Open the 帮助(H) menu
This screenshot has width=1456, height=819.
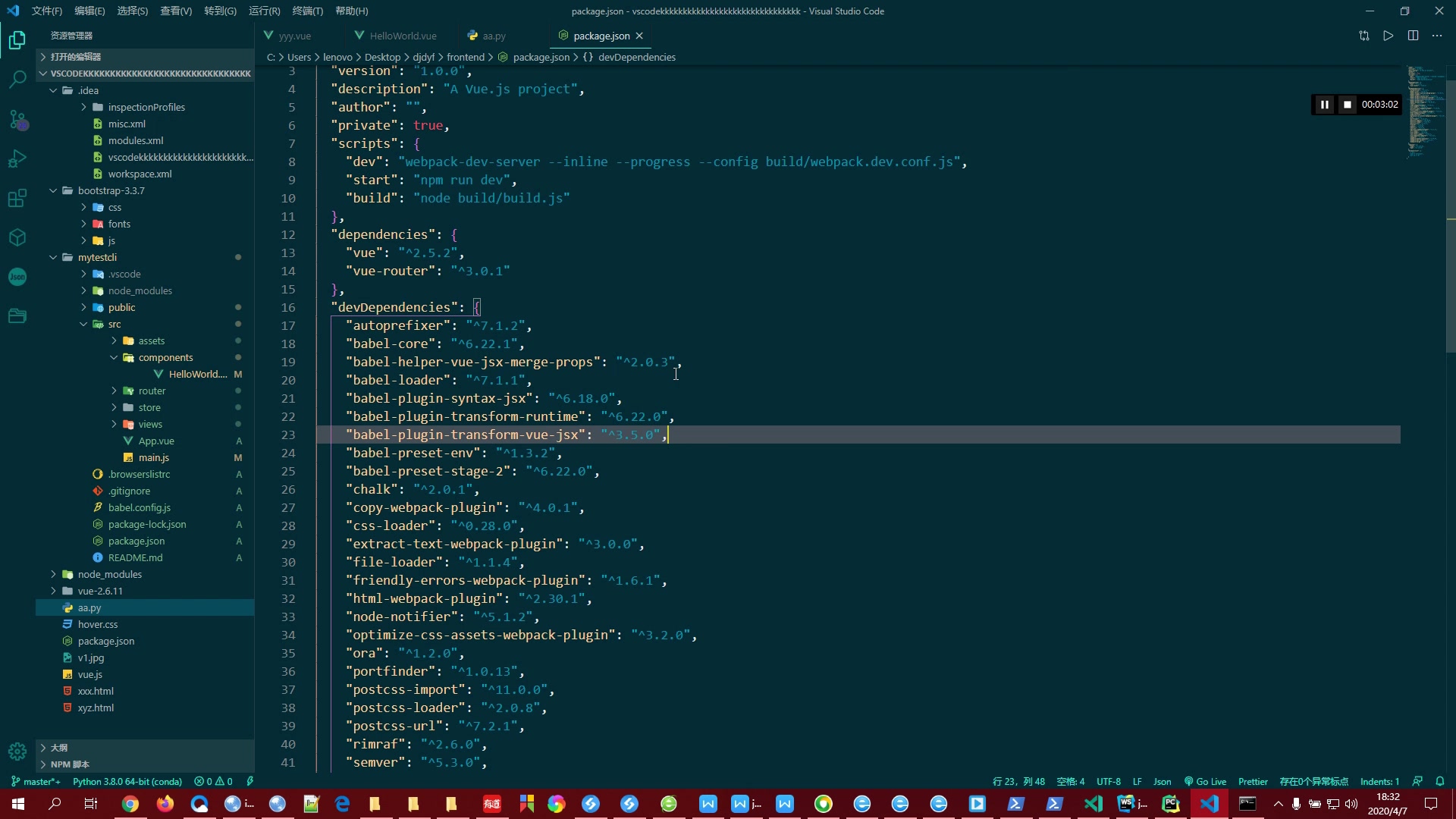pyautogui.click(x=352, y=11)
